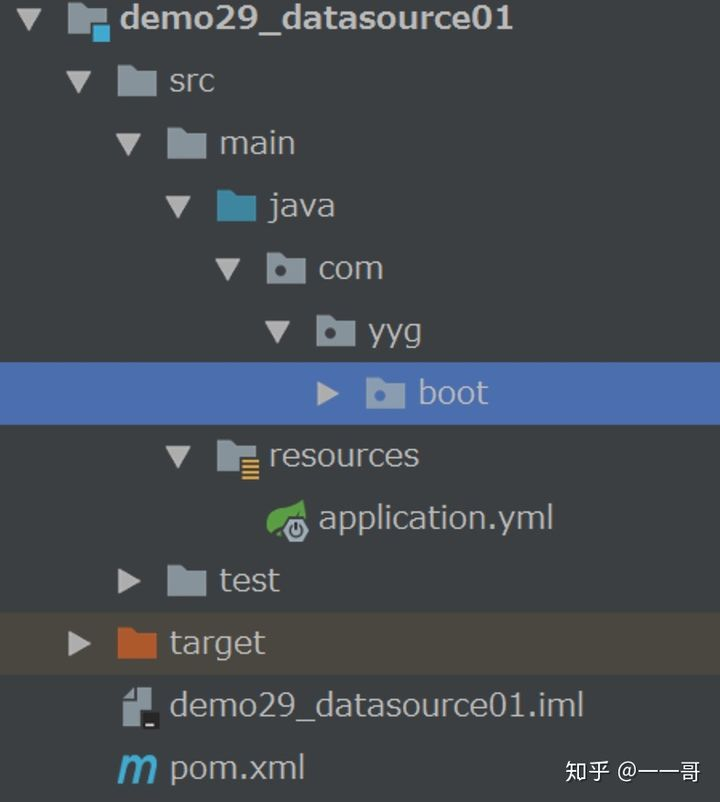This screenshot has height=802, width=720.
Task: Click the orange target folder icon
Action: pyautogui.click(x=137, y=642)
